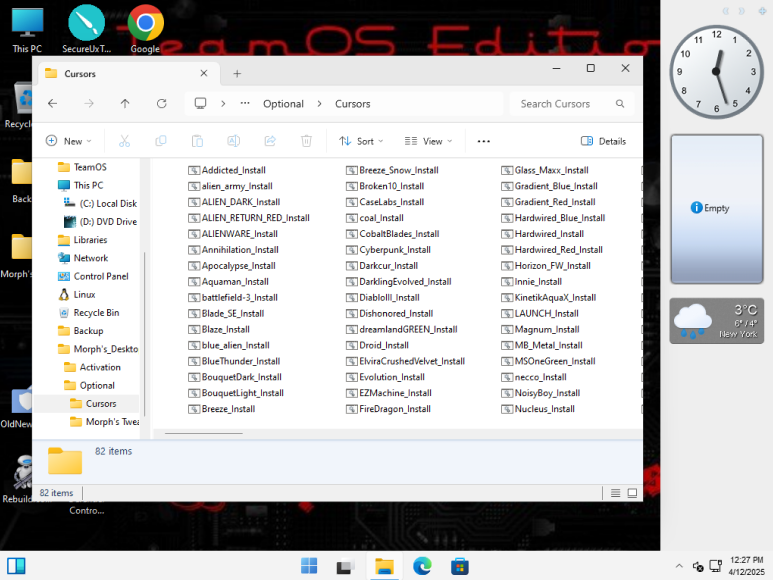This screenshot has width=773, height=580.
Task: Click the chevron after the PC icon
Action: point(223,103)
